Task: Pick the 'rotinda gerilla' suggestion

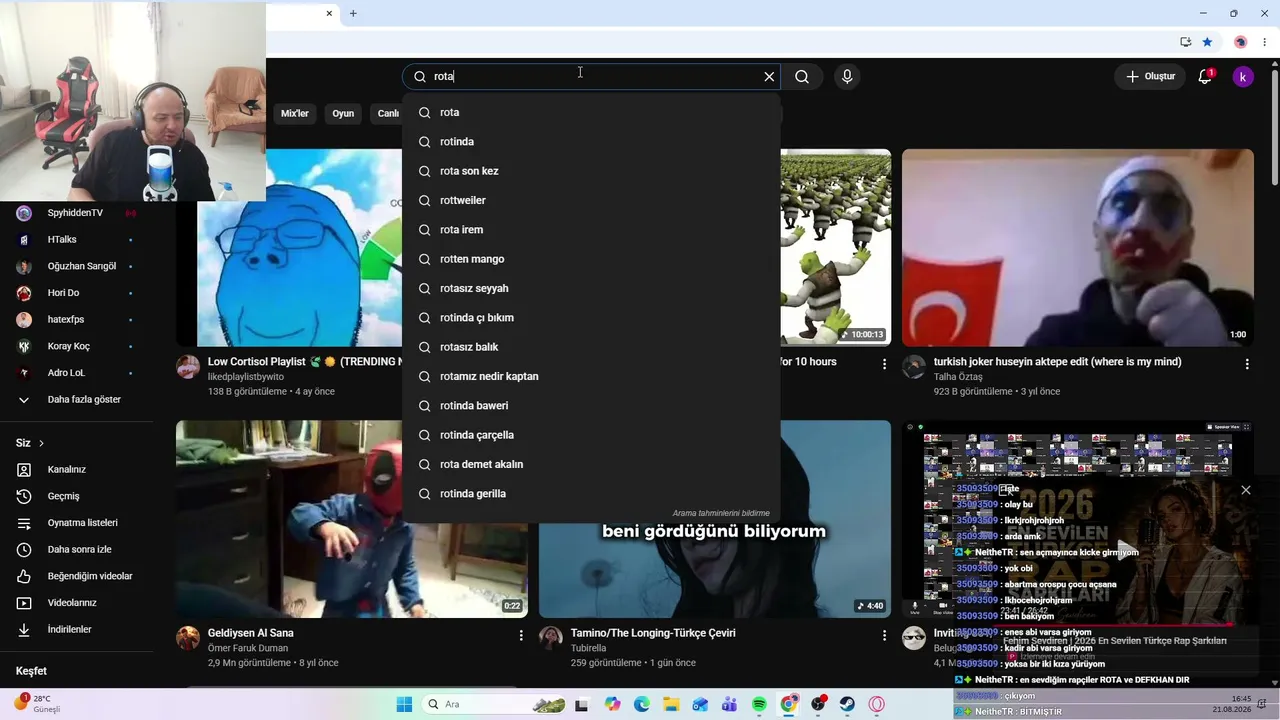Action: (x=591, y=494)
